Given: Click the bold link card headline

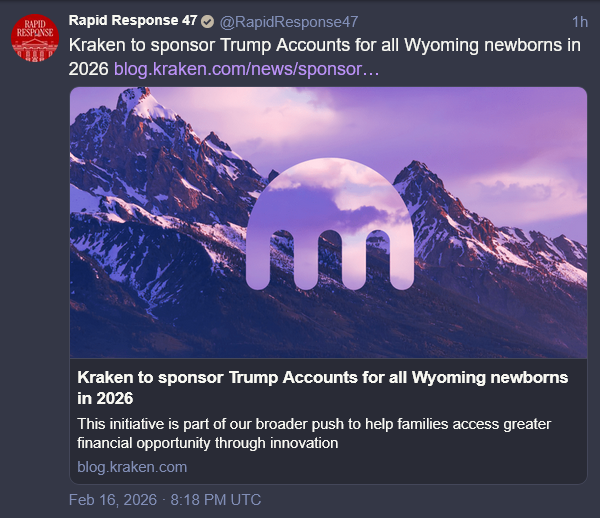Looking at the screenshot, I should tap(322, 378).
